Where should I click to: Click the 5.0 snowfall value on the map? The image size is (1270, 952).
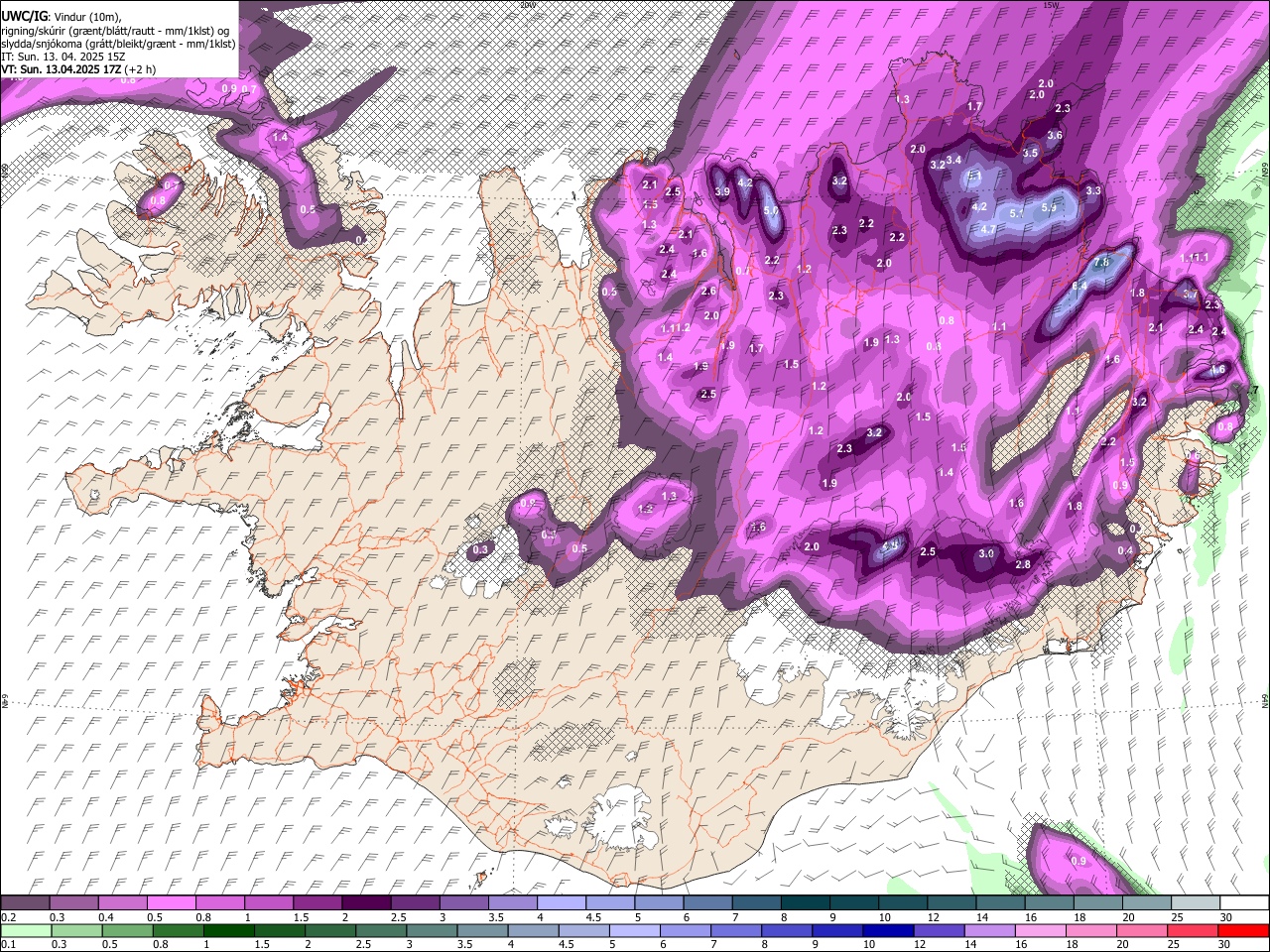click(x=771, y=211)
